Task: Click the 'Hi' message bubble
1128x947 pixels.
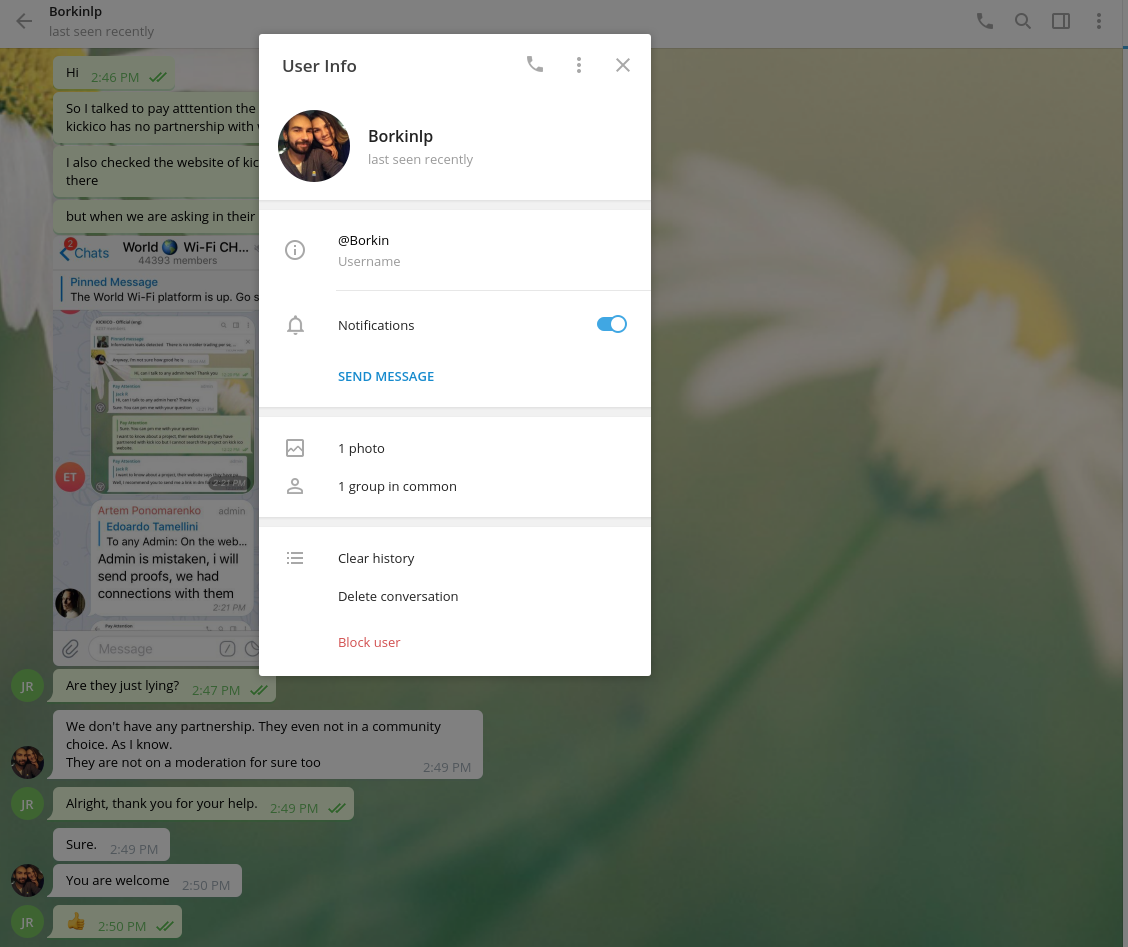Action: 114,73
